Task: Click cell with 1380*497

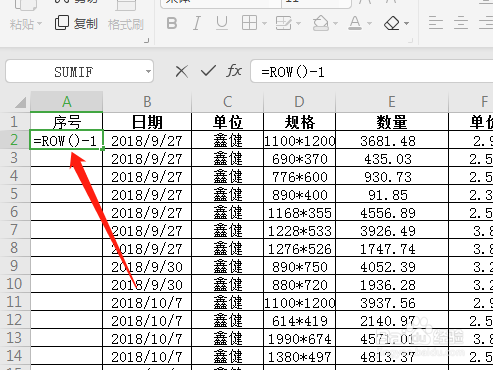Action: (299, 356)
